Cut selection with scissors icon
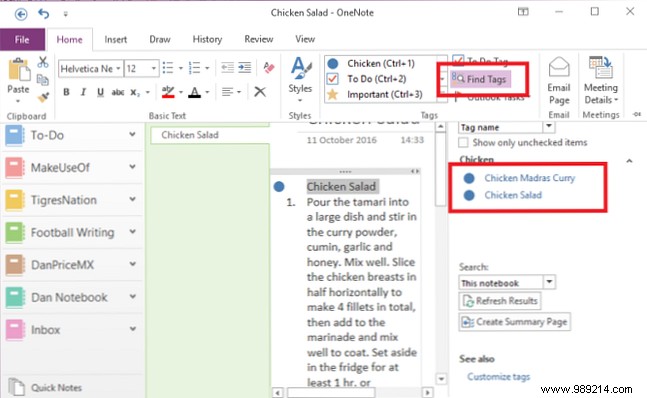Viewport: 647px width, 398px height. click(43, 62)
